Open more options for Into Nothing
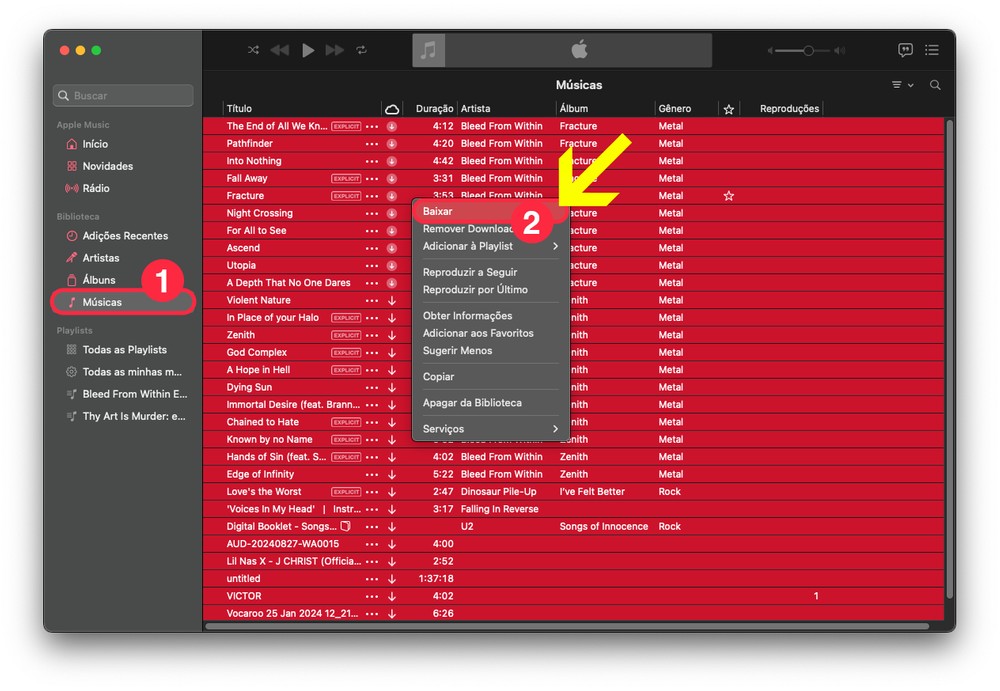The image size is (1000, 691). click(x=372, y=161)
